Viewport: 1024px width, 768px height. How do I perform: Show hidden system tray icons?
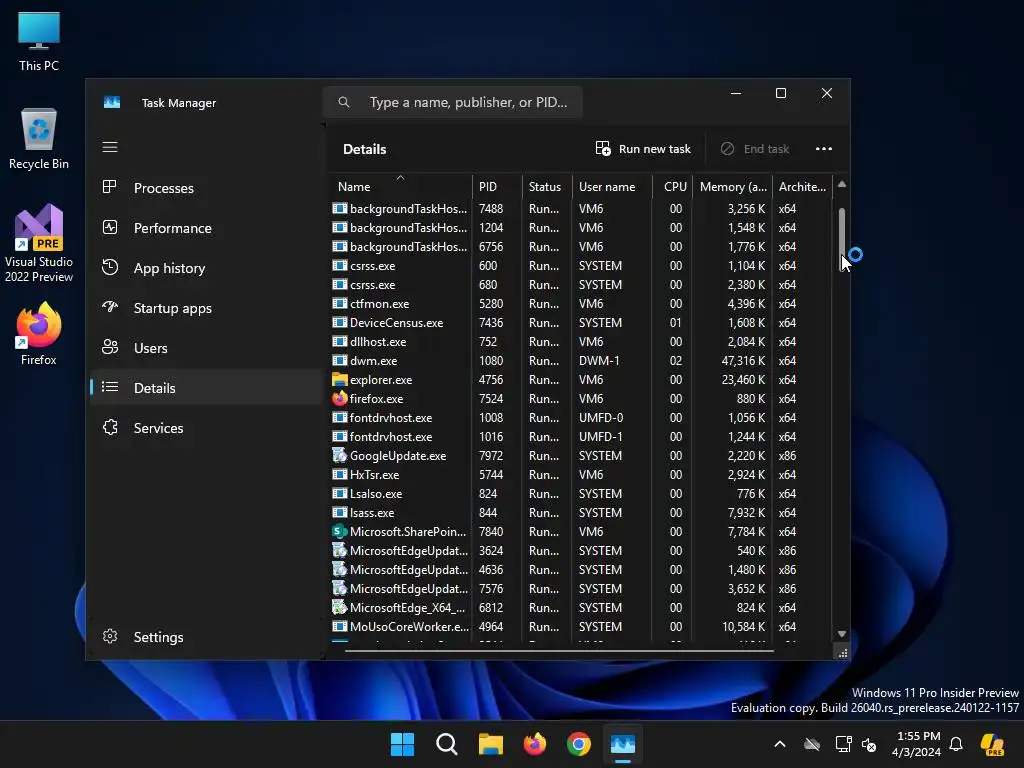pyautogui.click(x=780, y=744)
